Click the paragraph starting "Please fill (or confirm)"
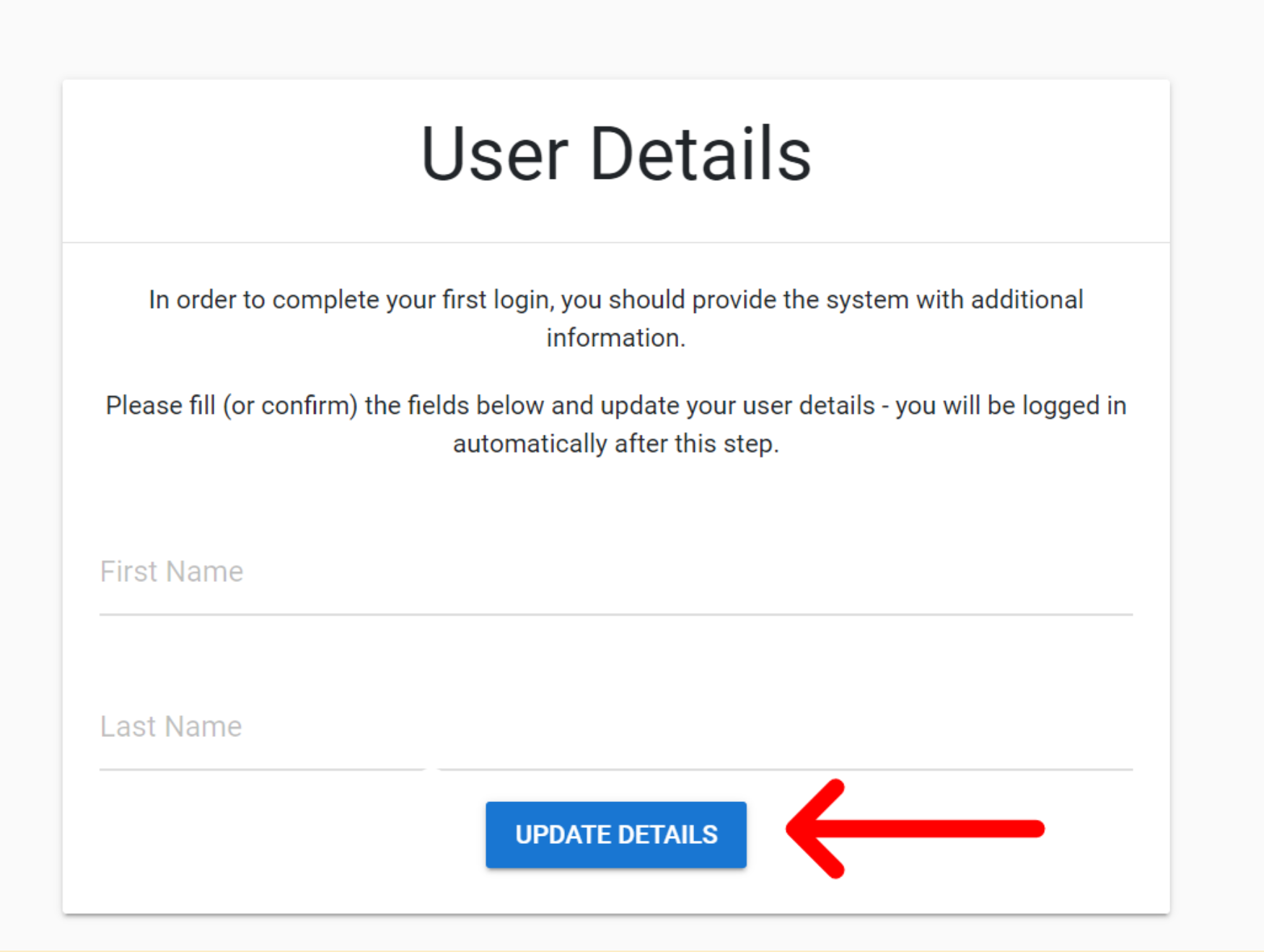This screenshot has width=1264, height=952. [x=616, y=425]
